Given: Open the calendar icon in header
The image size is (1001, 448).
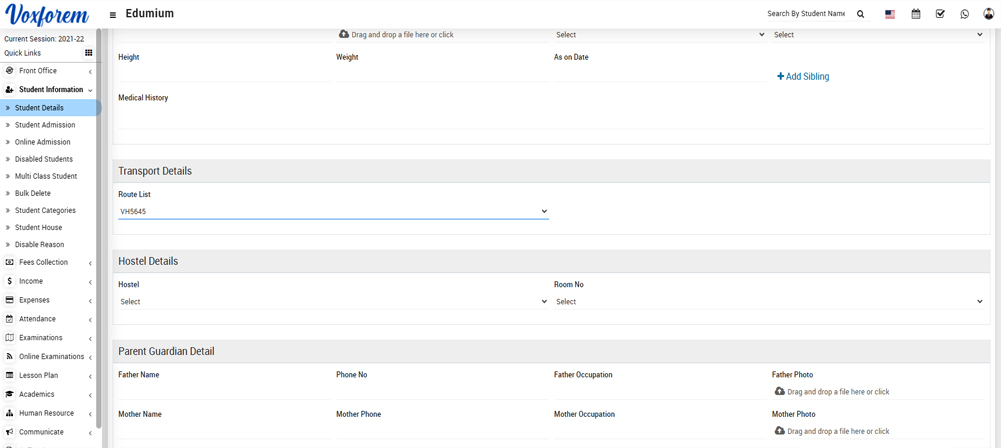Looking at the screenshot, I should pyautogui.click(x=915, y=14).
